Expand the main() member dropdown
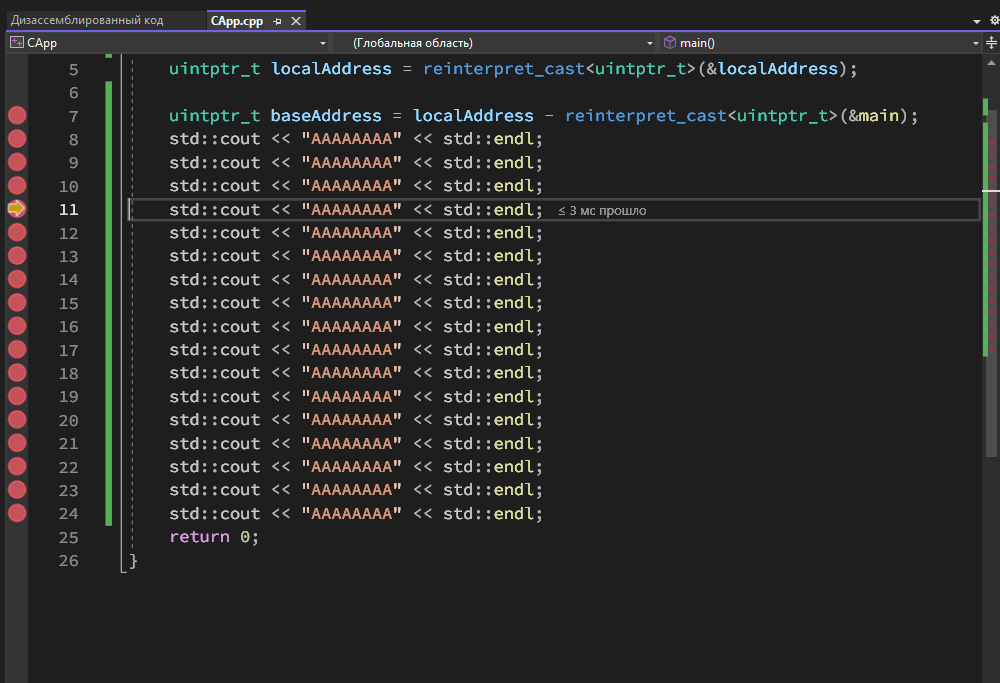 coord(975,43)
